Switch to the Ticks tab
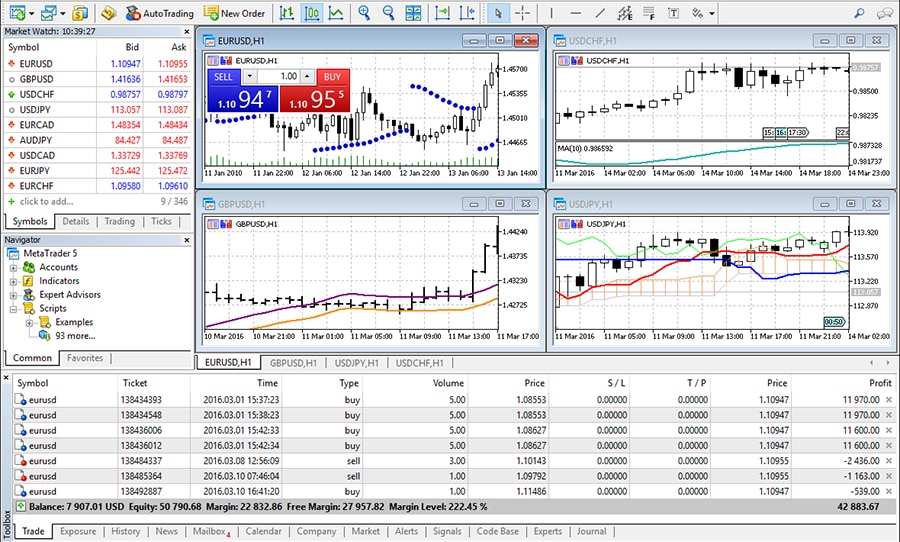 pos(161,221)
